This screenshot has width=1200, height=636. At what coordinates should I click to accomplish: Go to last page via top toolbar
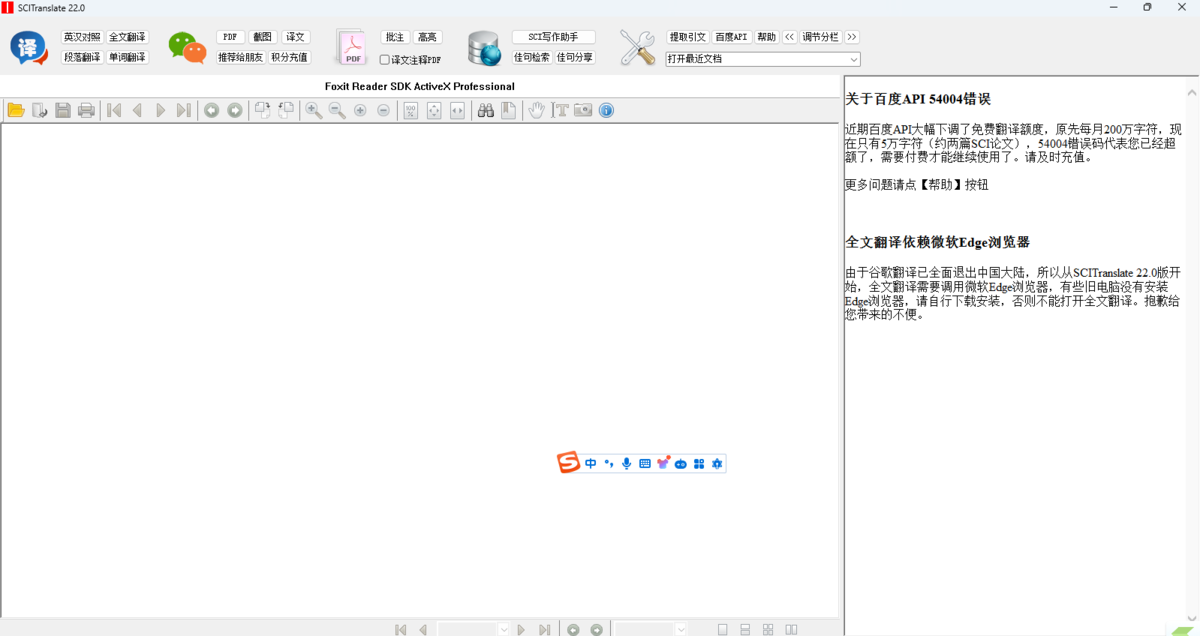pos(183,110)
